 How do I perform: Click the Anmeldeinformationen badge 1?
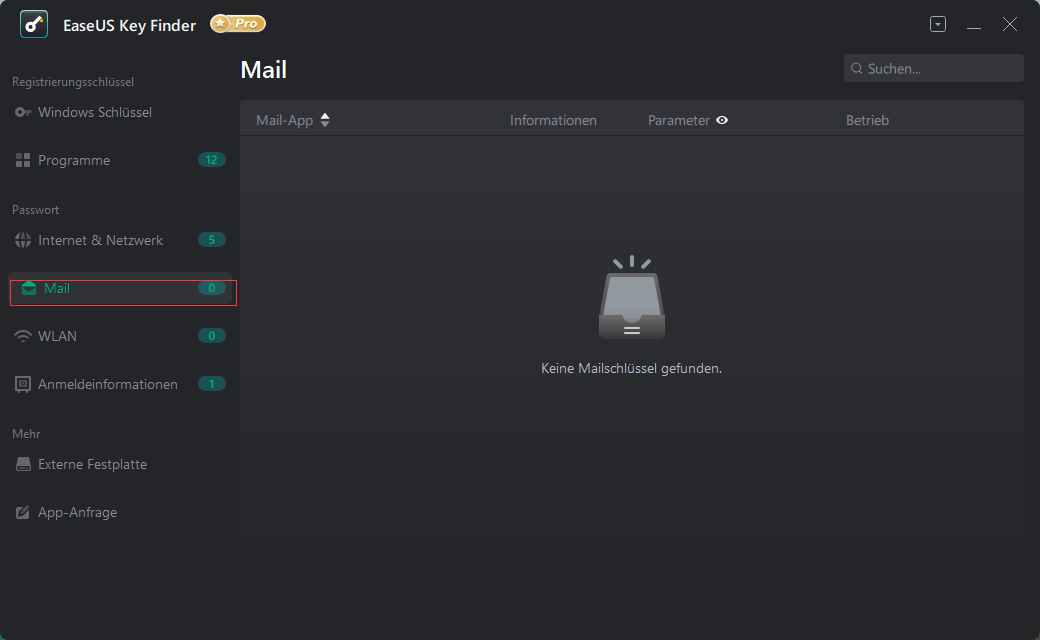(212, 383)
